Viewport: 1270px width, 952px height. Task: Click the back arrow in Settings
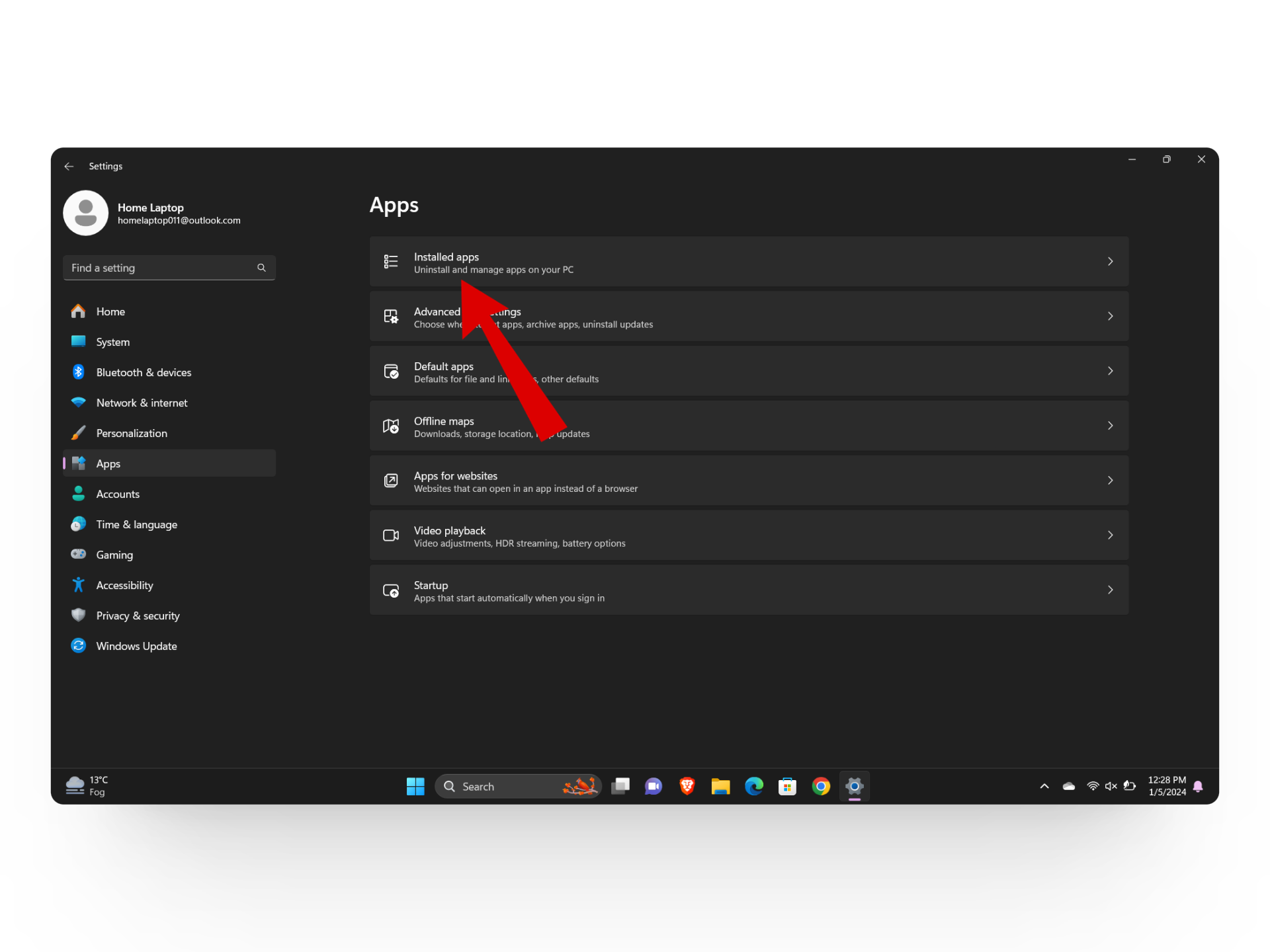[x=69, y=167]
